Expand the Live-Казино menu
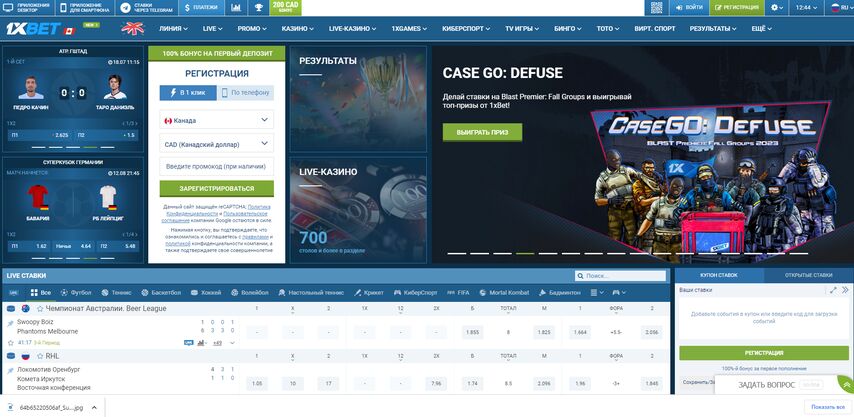This screenshot has height=417, width=854. coord(353,29)
